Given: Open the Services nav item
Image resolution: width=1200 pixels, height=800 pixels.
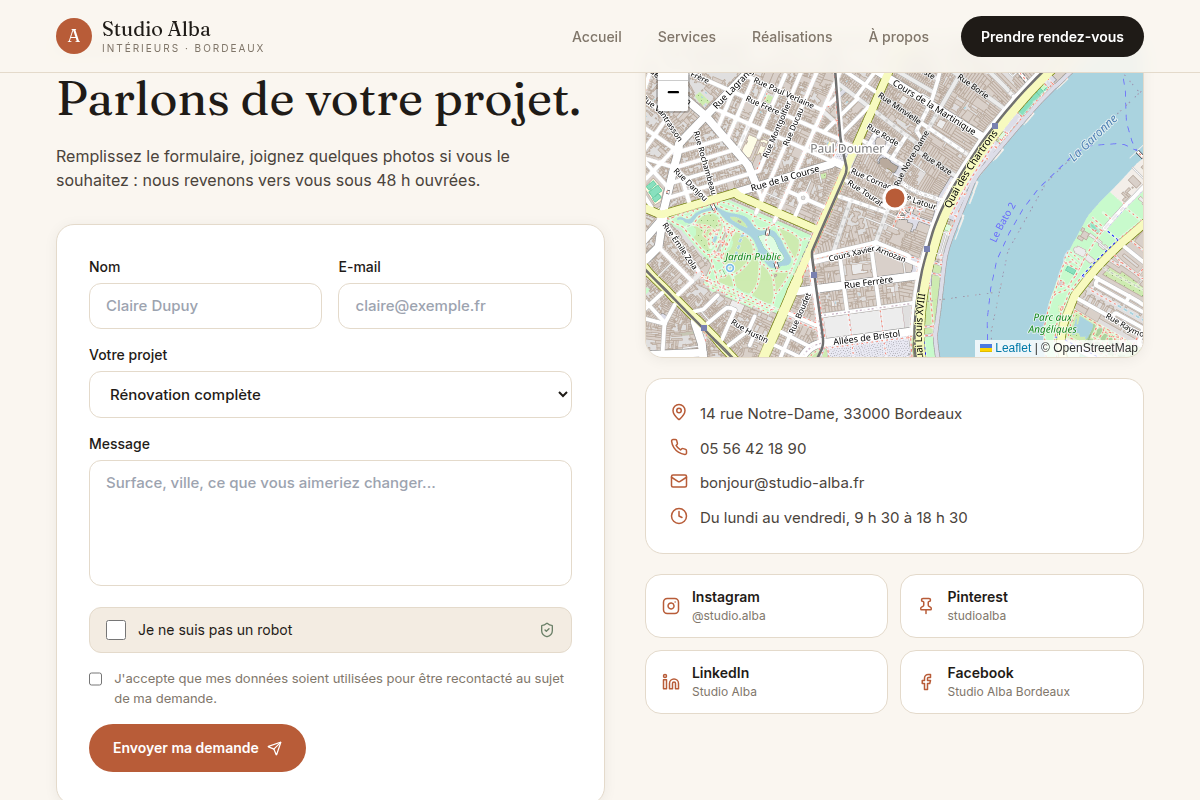Looking at the screenshot, I should pos(687,37).
